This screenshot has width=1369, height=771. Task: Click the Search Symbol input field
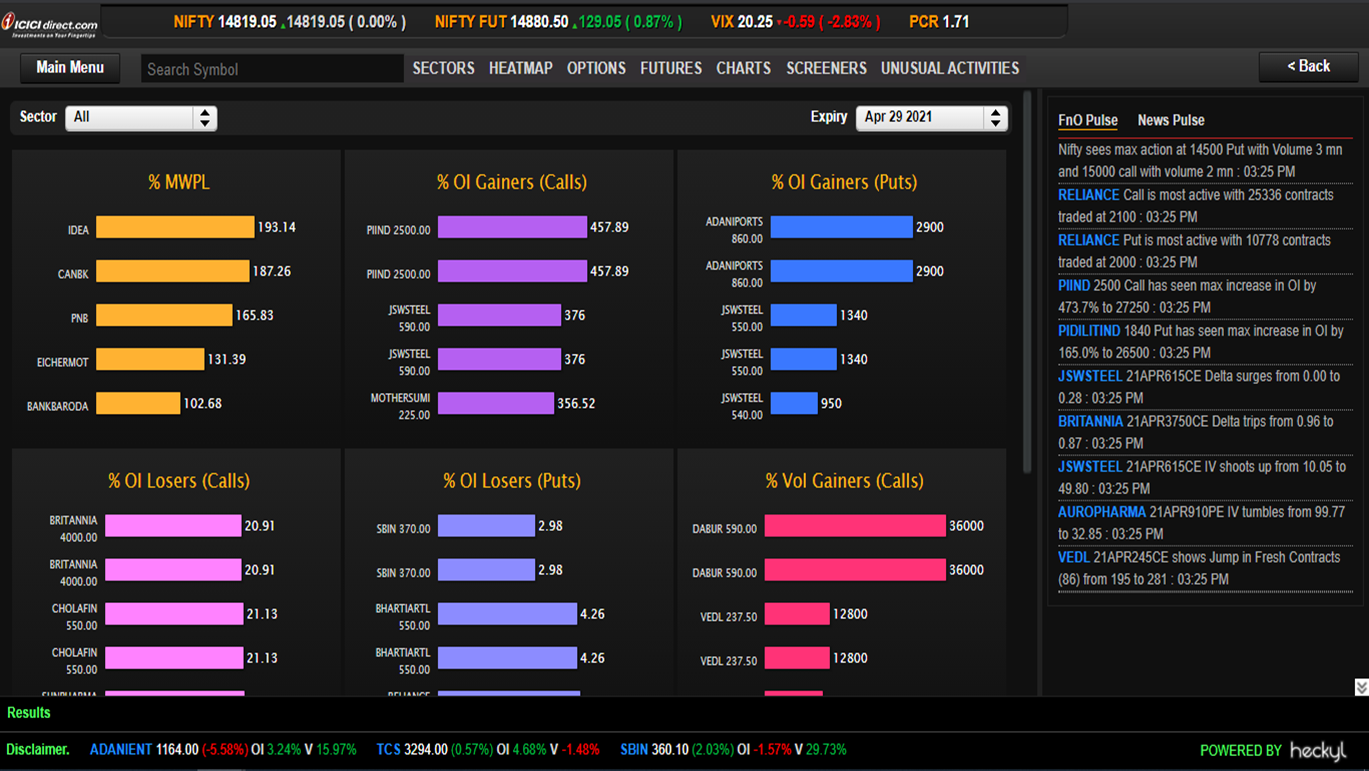(x=271, y=69)
